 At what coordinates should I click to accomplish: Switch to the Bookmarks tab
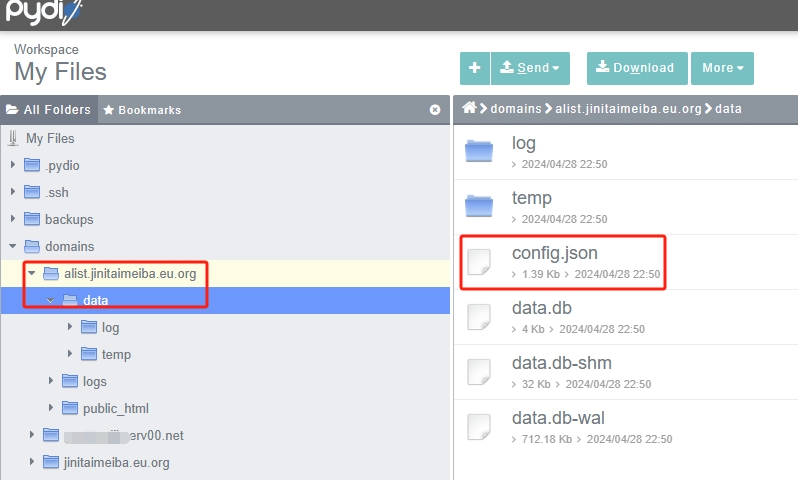(142, 110)
